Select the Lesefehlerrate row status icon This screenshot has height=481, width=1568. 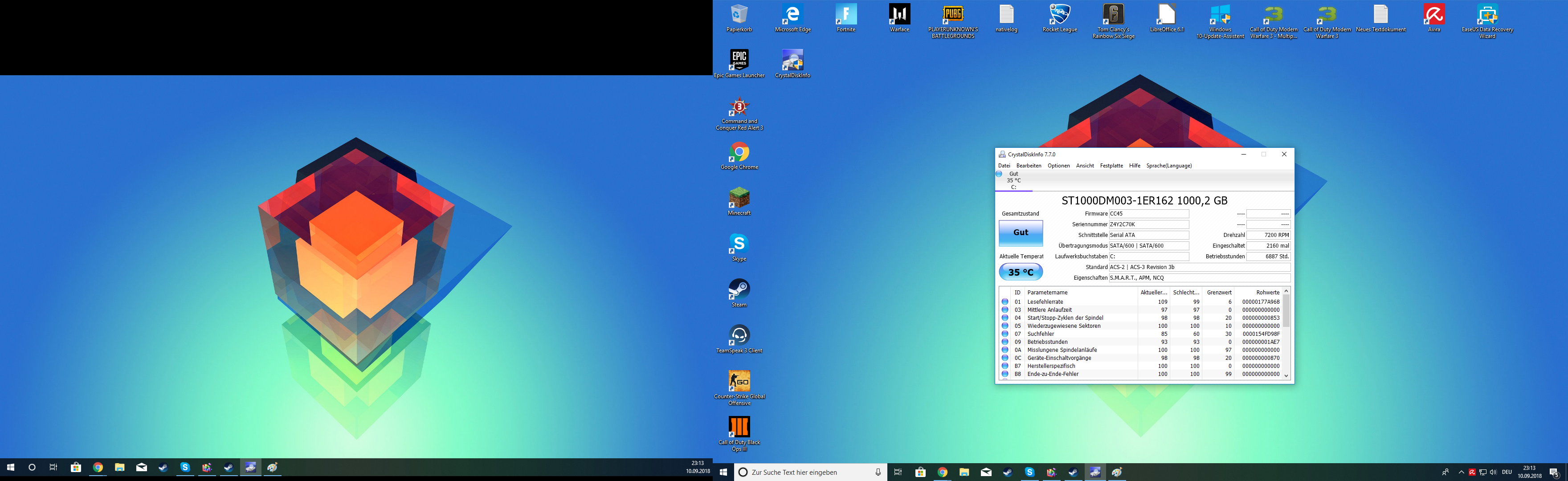pyautogui.click(x=1005, y=302)
